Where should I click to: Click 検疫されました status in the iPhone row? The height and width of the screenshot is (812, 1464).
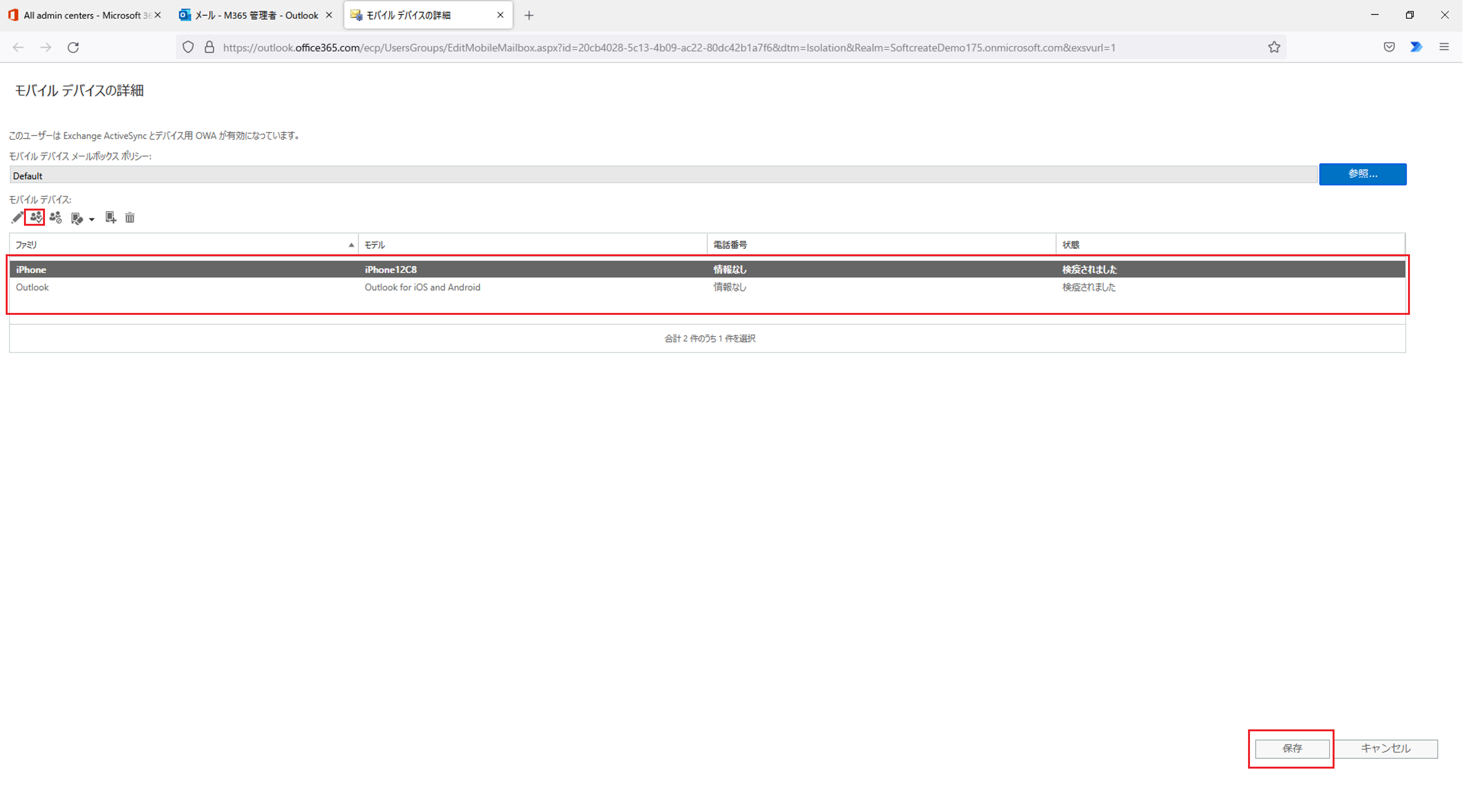pos(1090,270)
